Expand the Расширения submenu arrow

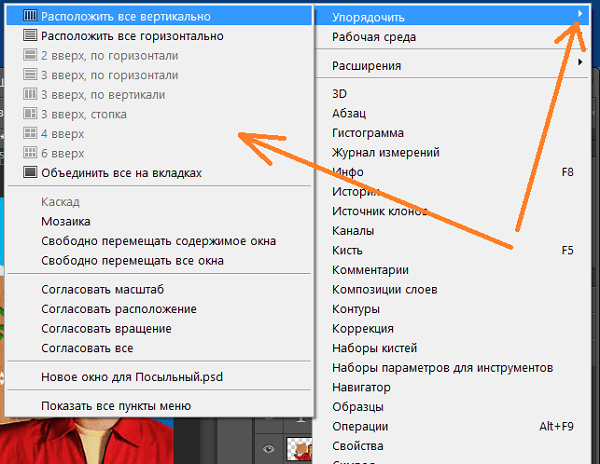(x=580, y=62)
